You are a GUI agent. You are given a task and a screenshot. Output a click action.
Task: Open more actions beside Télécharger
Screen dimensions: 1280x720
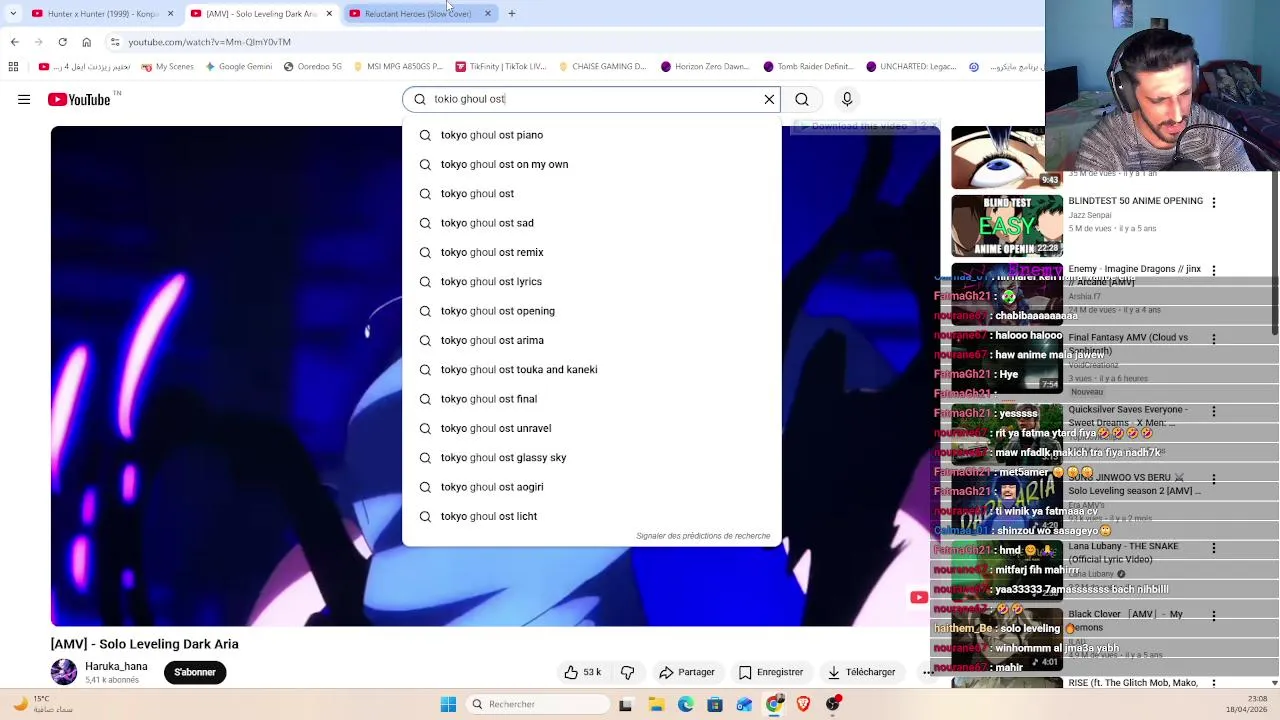point(928,672)
